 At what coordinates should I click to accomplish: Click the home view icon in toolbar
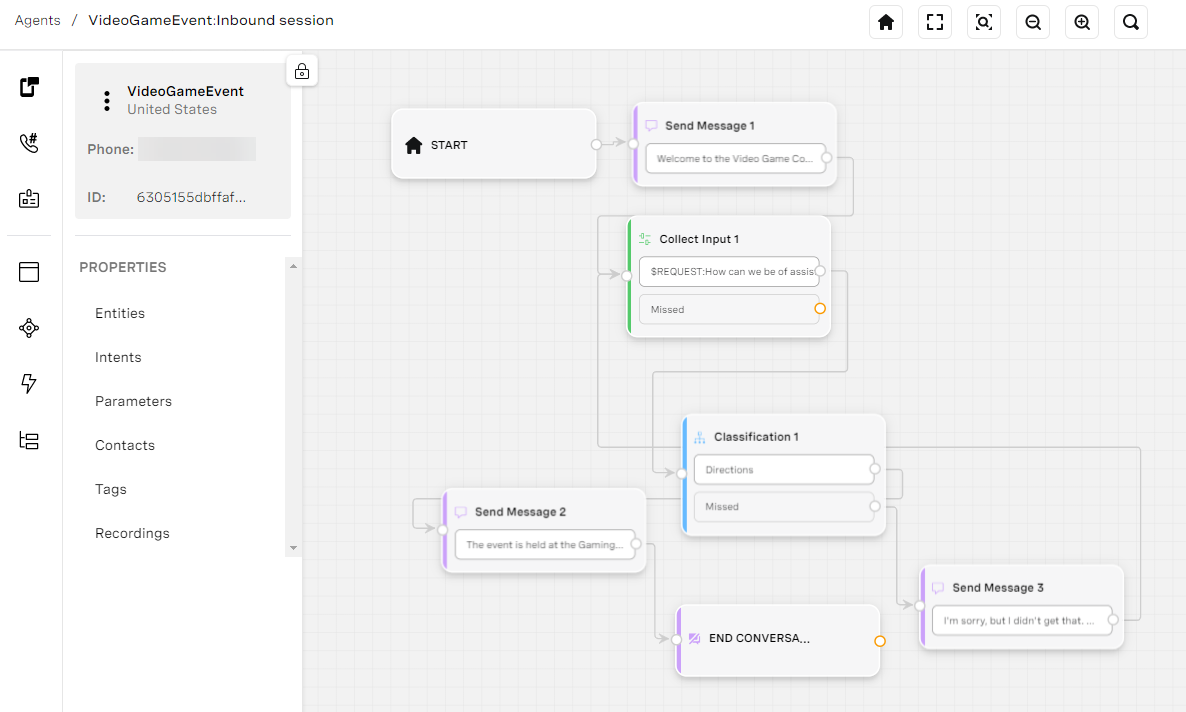click(886, 22)
